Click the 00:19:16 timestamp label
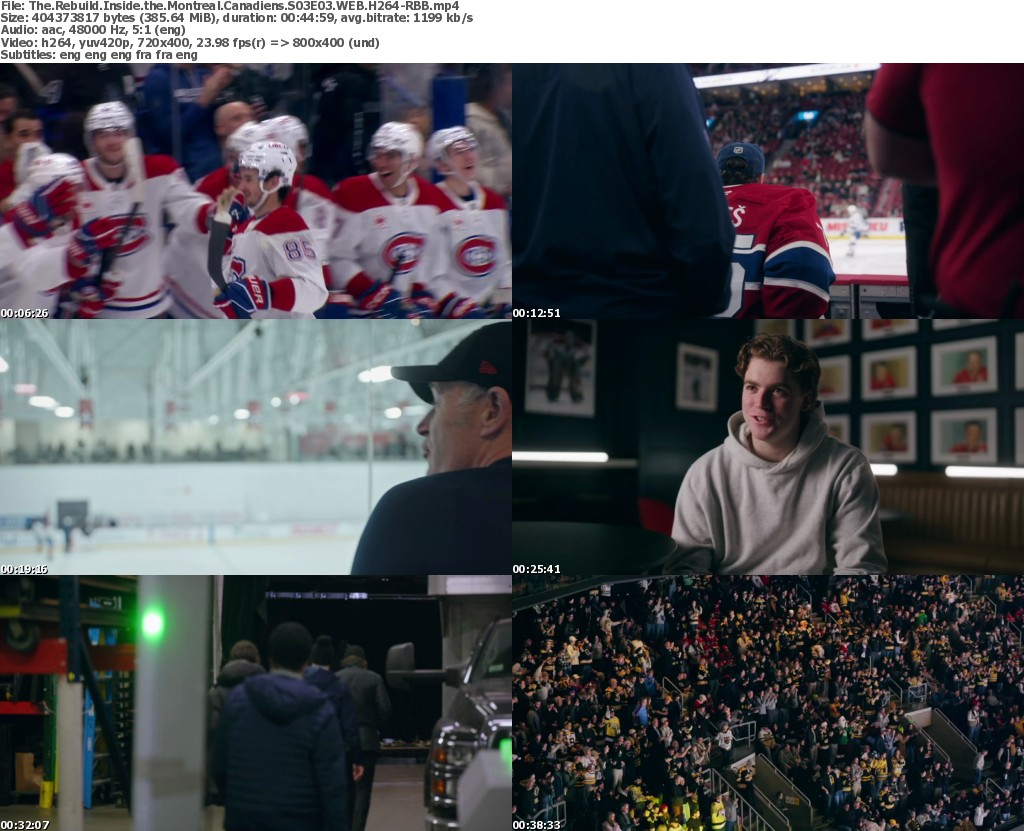The height and width of the screenshot is (831, 1024). 24,569
